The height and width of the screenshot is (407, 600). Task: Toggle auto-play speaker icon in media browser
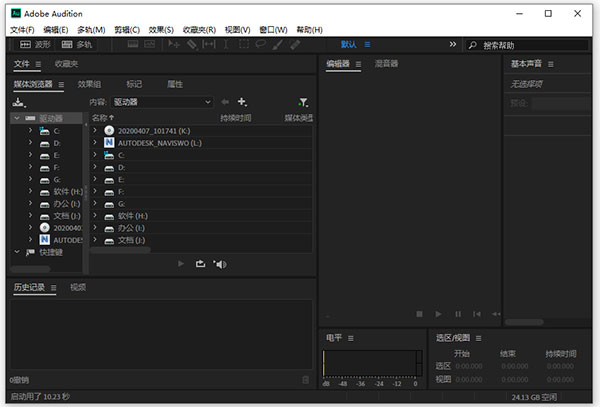pyautogui.click(x=220, y=264)
